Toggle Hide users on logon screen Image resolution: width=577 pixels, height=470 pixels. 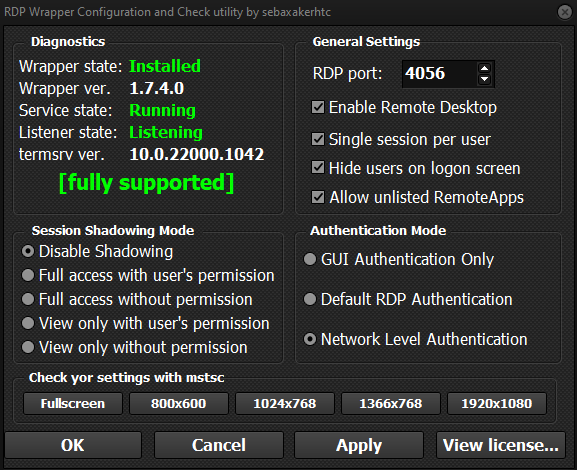coord(318,168)
